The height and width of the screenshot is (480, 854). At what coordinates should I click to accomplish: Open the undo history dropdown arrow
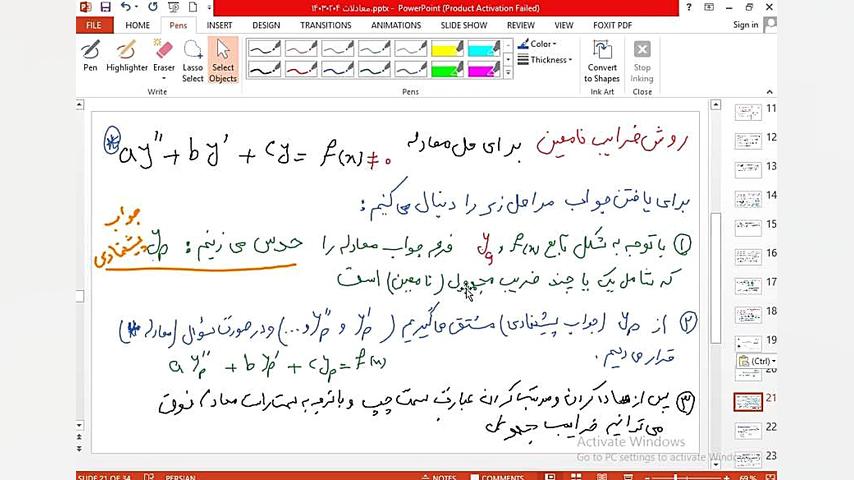[x=135, y=7]
